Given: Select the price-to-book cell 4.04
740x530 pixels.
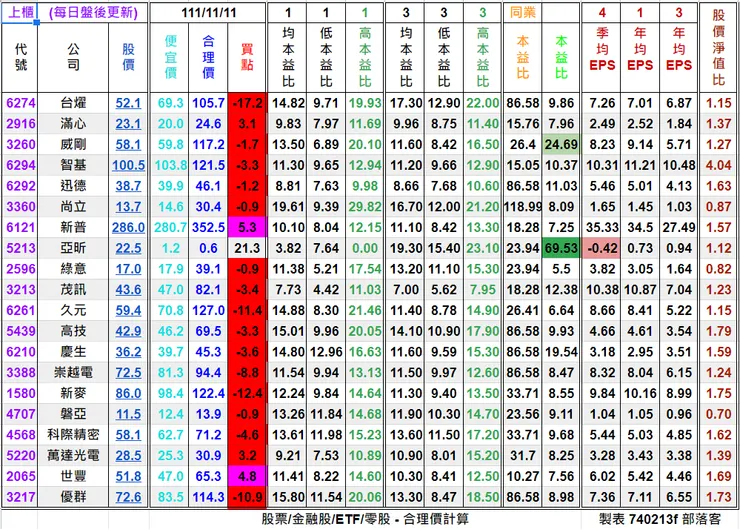Looking at the screenshot, I should tap(719, 165).
